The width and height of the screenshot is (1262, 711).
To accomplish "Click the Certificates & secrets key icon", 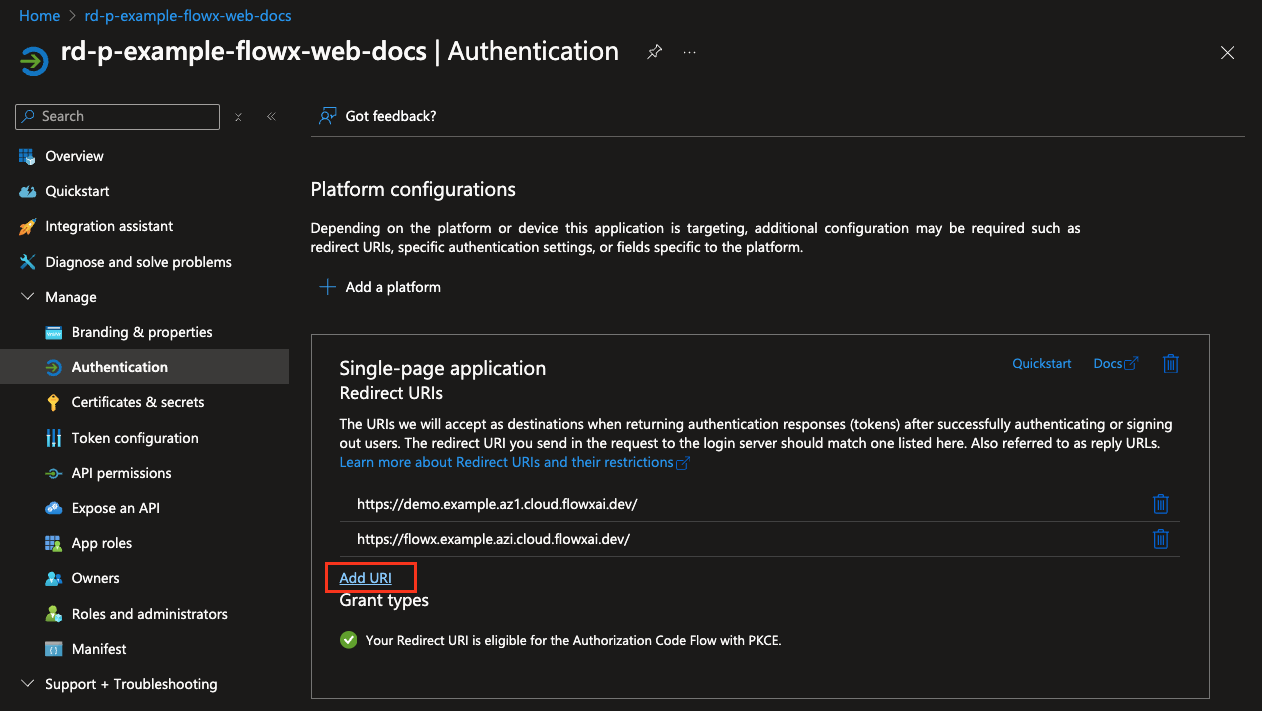I will point(54,403).
